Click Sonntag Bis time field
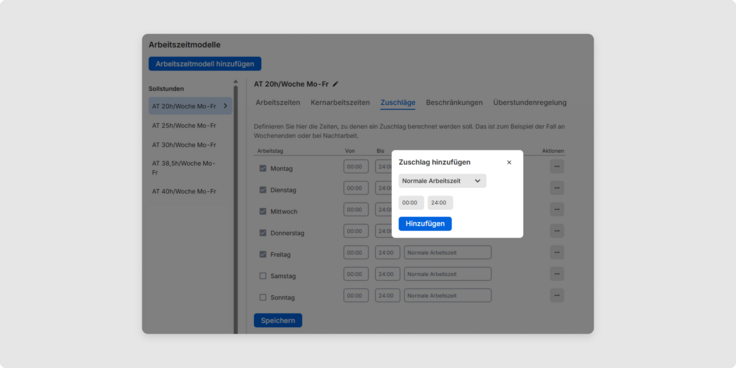The width and height of the screenshot is (736, 368). point(388,296)
